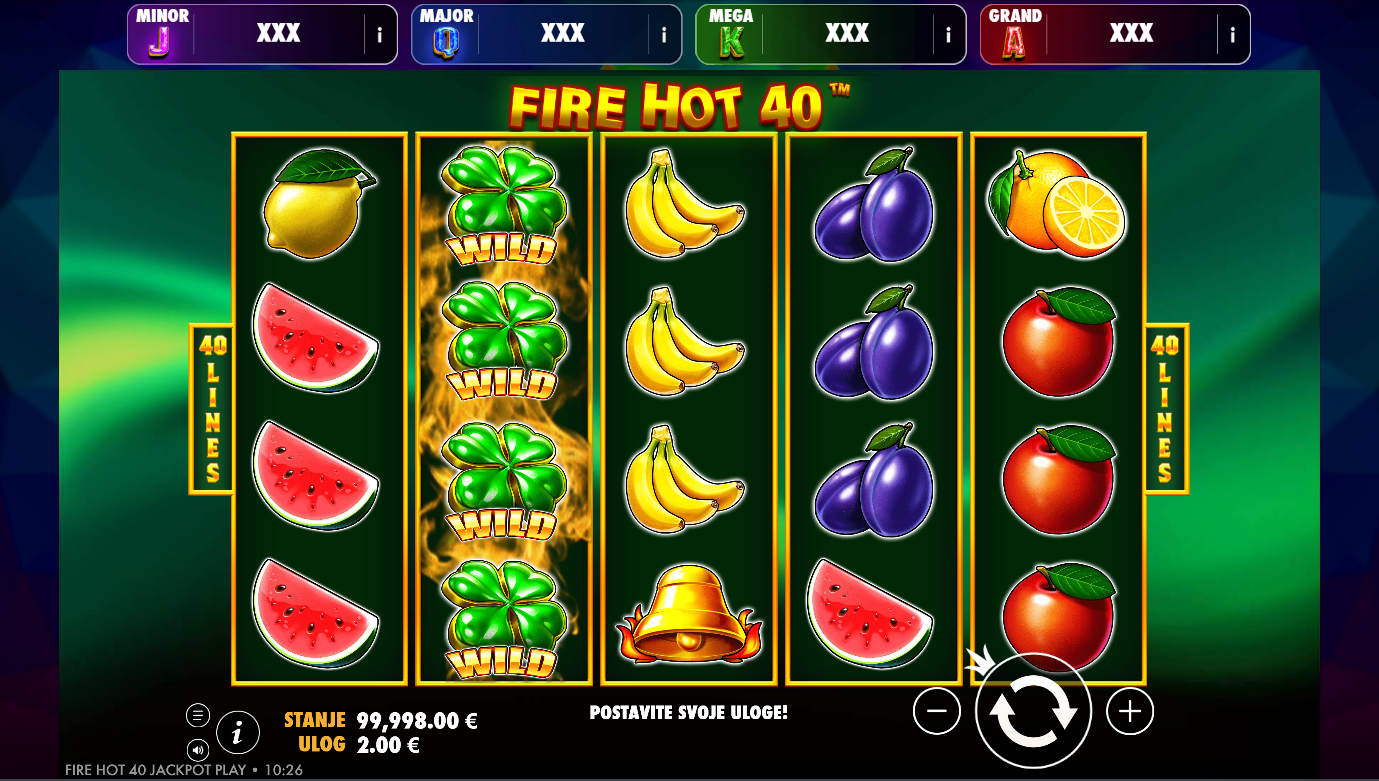Click the right 40 Lines indicator
This screenshot has height=781, width=1379.
1165,409
